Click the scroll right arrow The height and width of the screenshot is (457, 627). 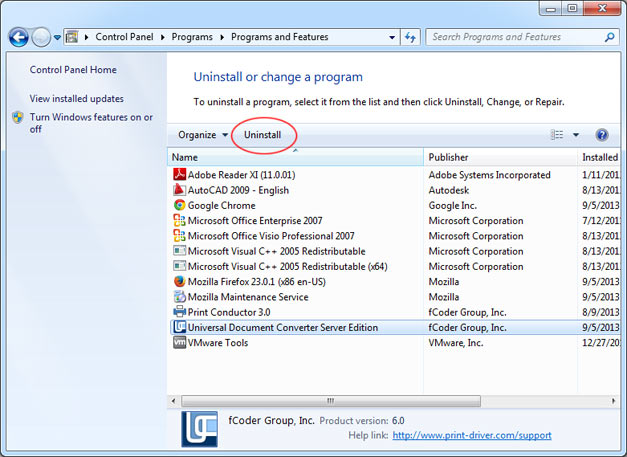point(613,401)
